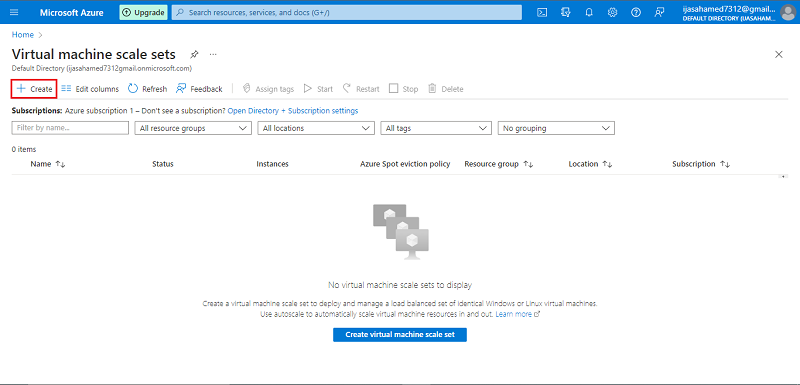Click the stacked monitors empty-state illustration

(x=401, y=232)
